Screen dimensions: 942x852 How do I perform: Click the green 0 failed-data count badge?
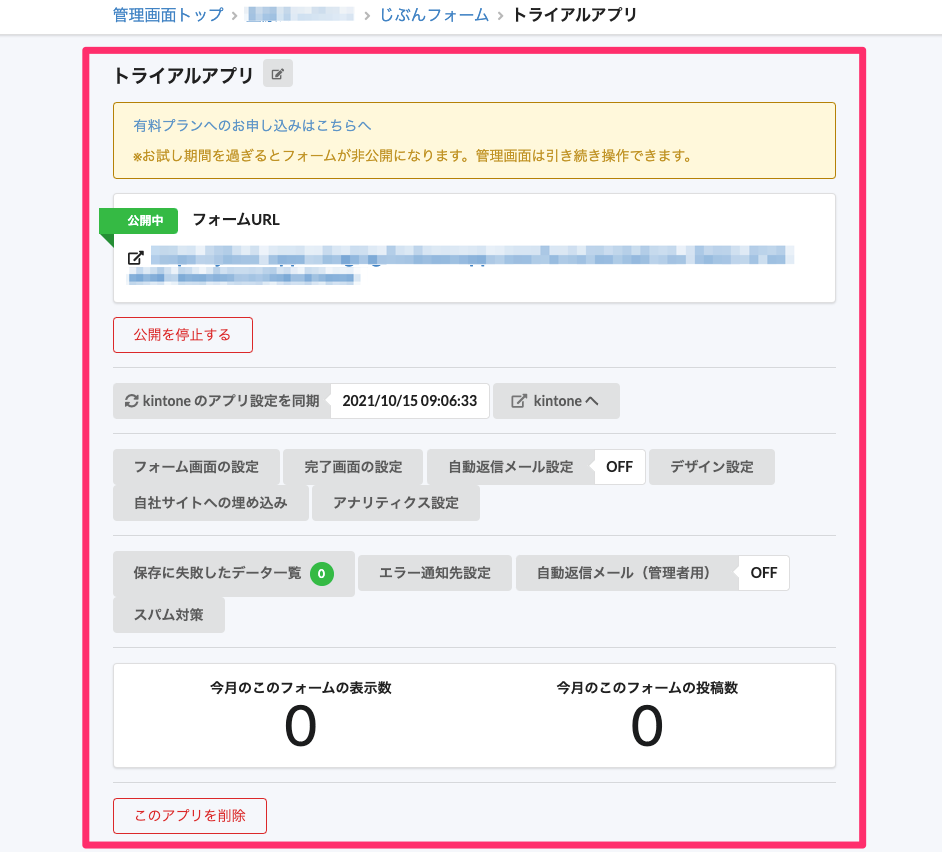pyautogui.click(x=321, y=573)
